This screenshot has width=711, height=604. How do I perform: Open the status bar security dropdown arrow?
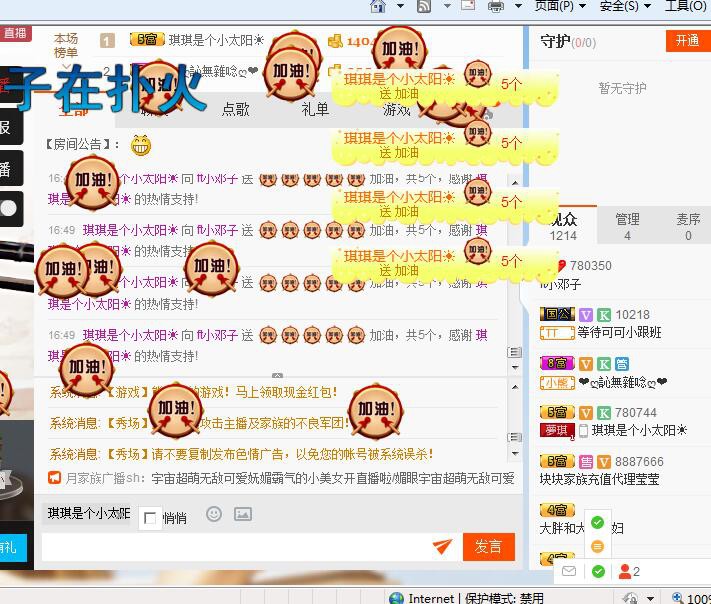(x=651, y=599)
